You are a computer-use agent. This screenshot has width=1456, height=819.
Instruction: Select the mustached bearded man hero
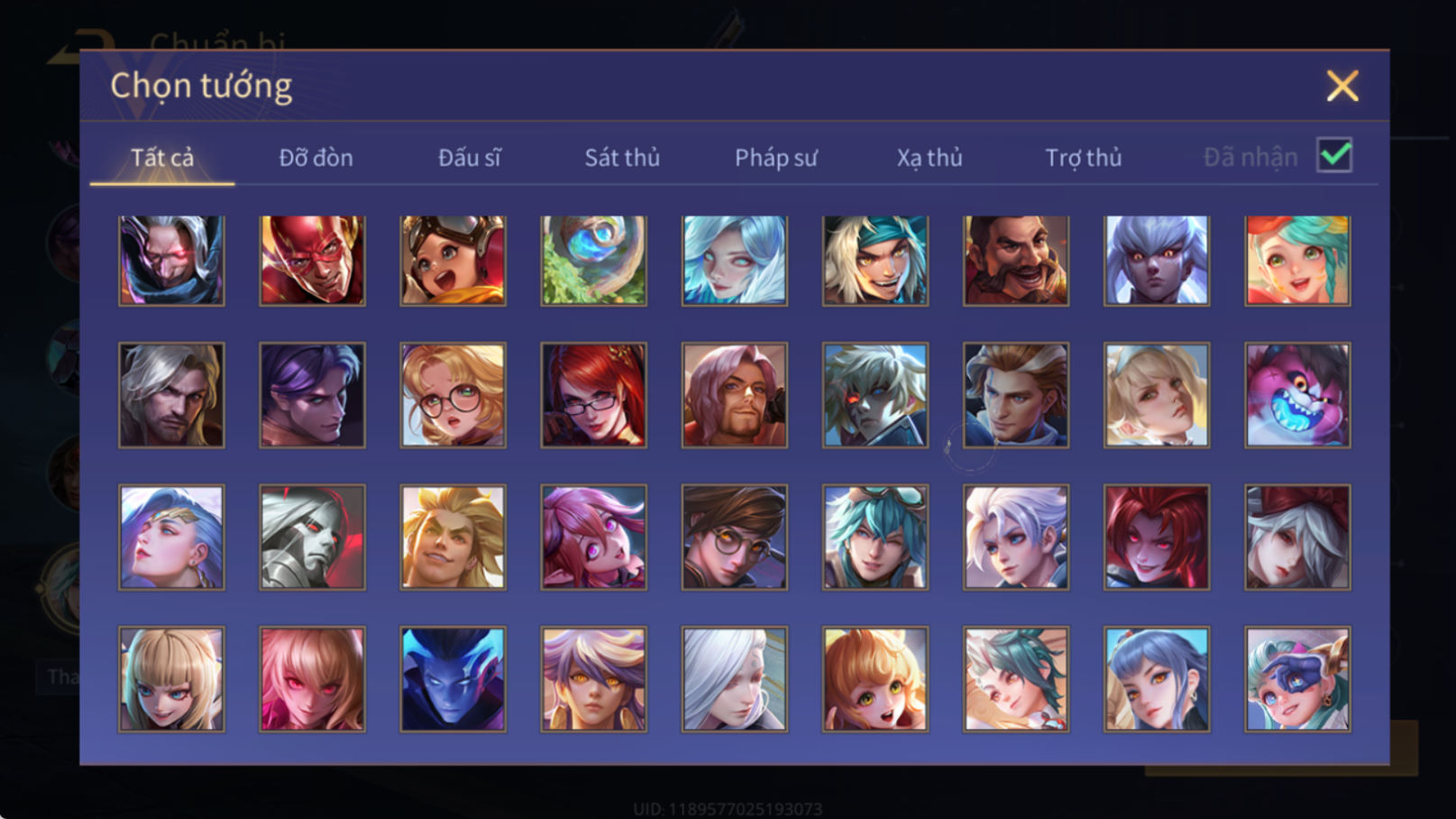[1016, 261]
